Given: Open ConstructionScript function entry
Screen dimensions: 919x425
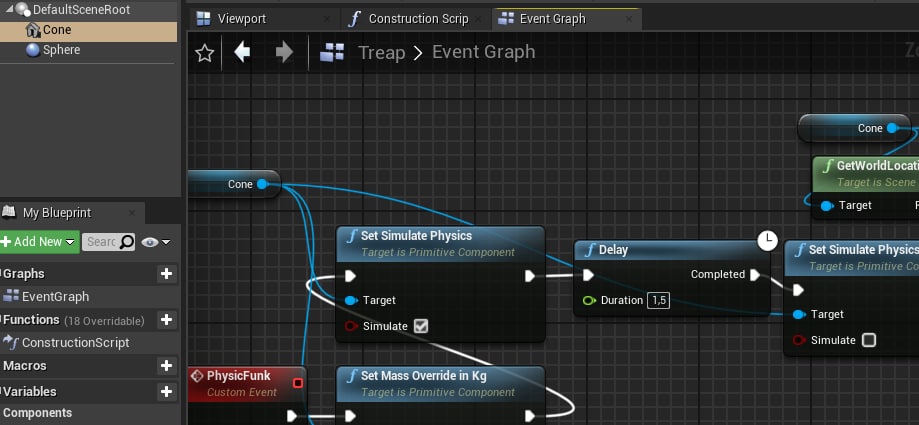Looking at the screenshot, I should click(75, 343).
